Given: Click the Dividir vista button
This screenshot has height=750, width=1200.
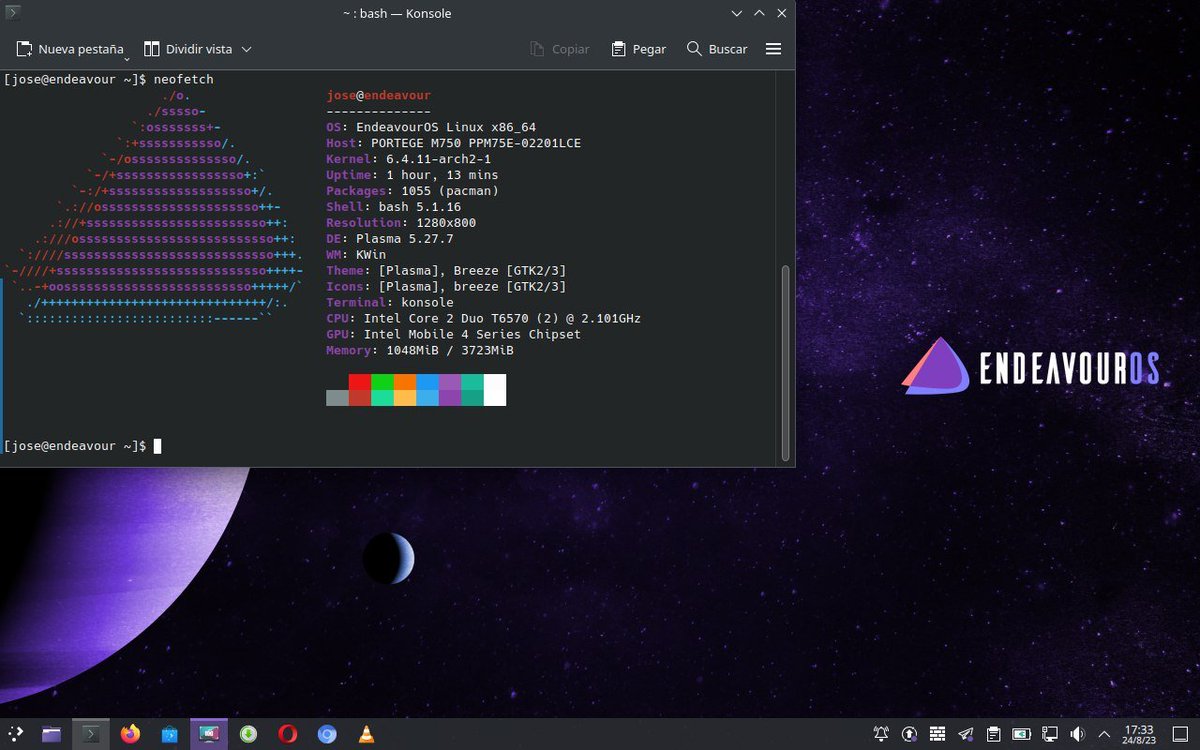Looking at the screenshot, I should pos(196,48).
